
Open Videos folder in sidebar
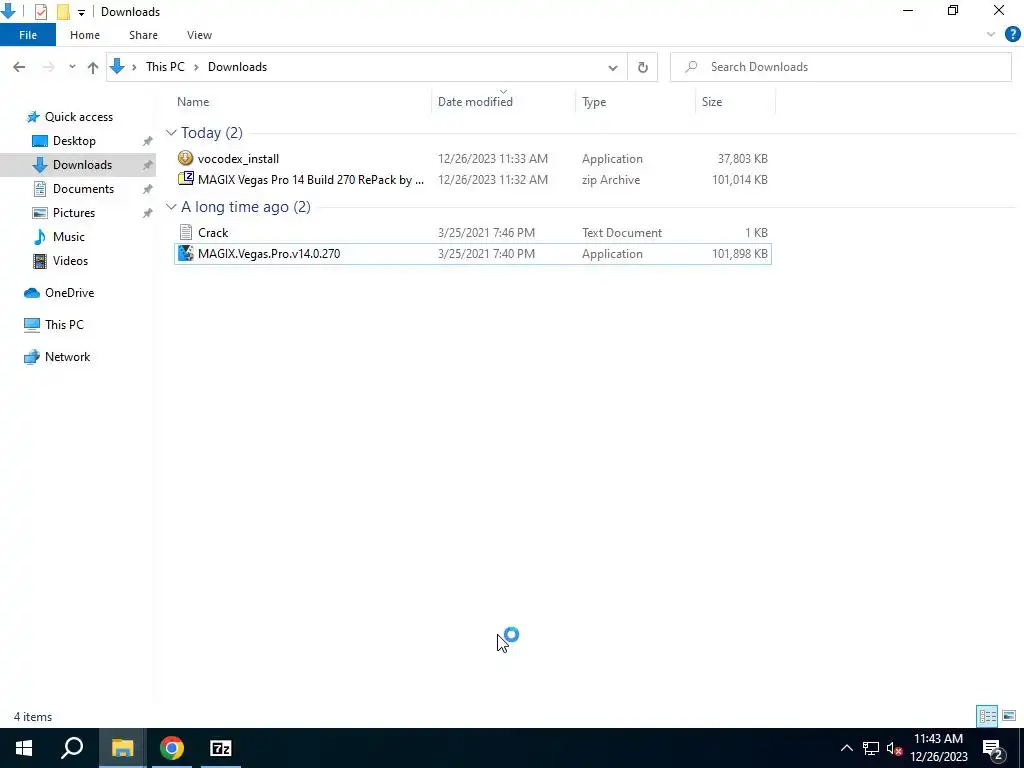(70, 261)
